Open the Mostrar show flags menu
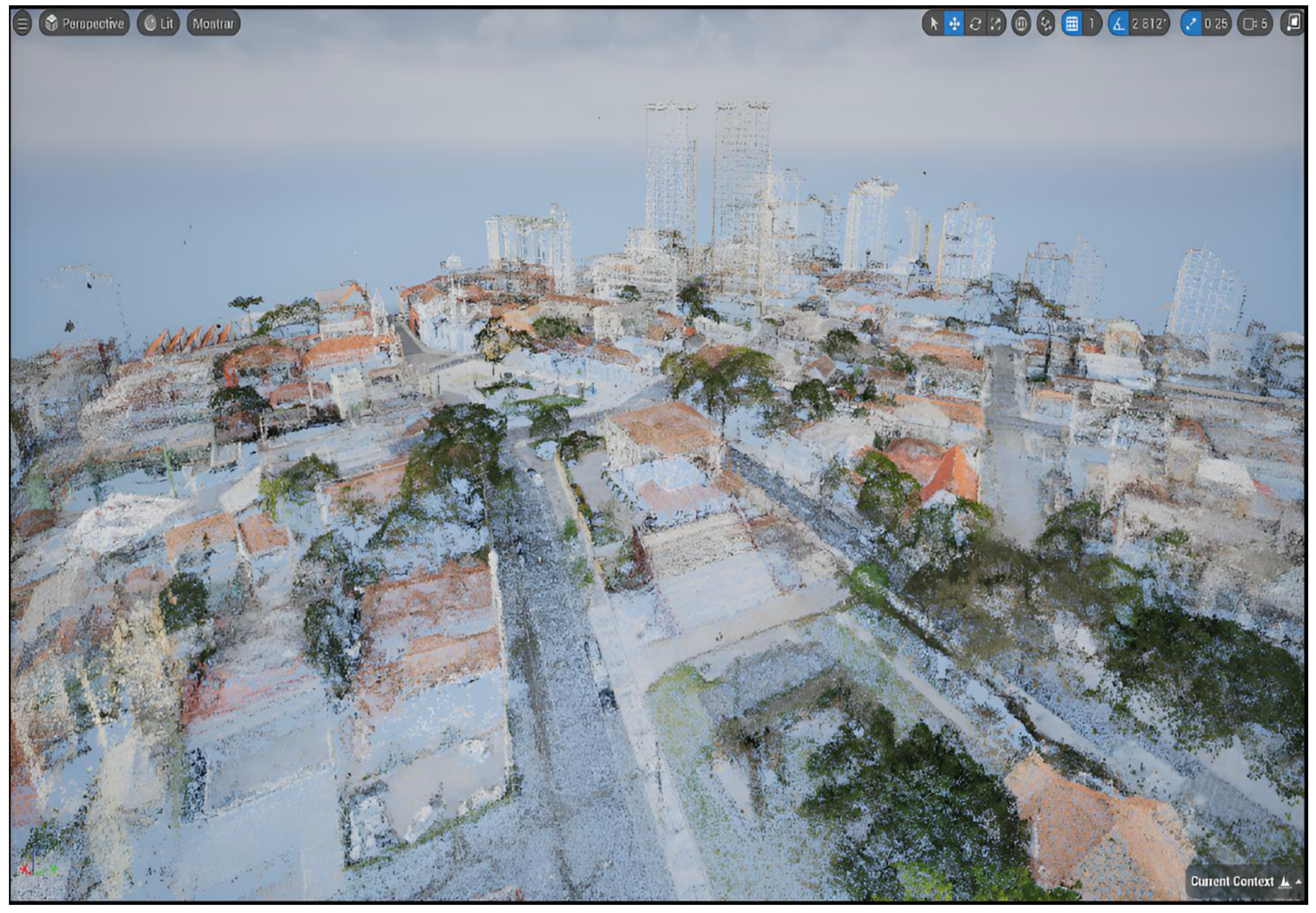 click(213, 23)
